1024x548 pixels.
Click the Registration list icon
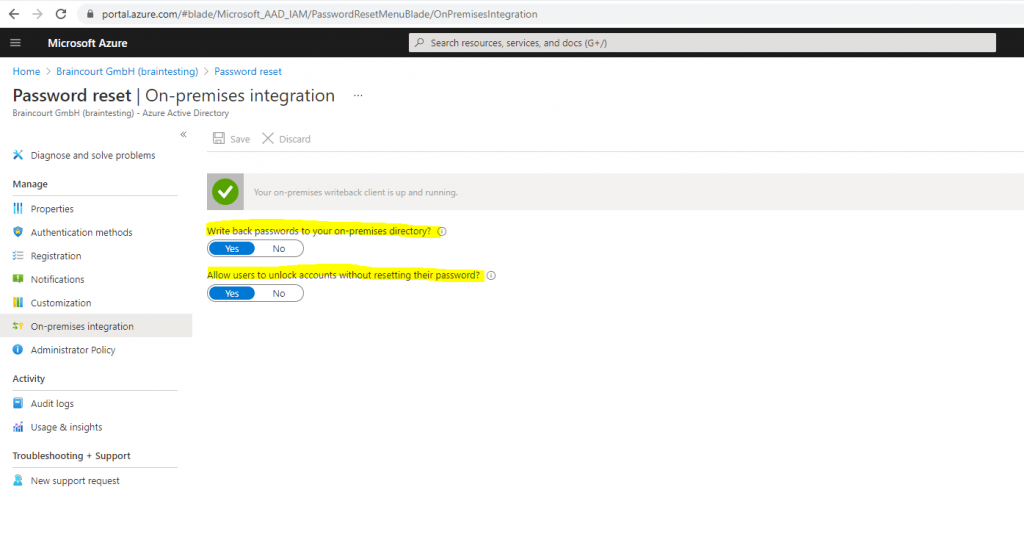(18, 255)
